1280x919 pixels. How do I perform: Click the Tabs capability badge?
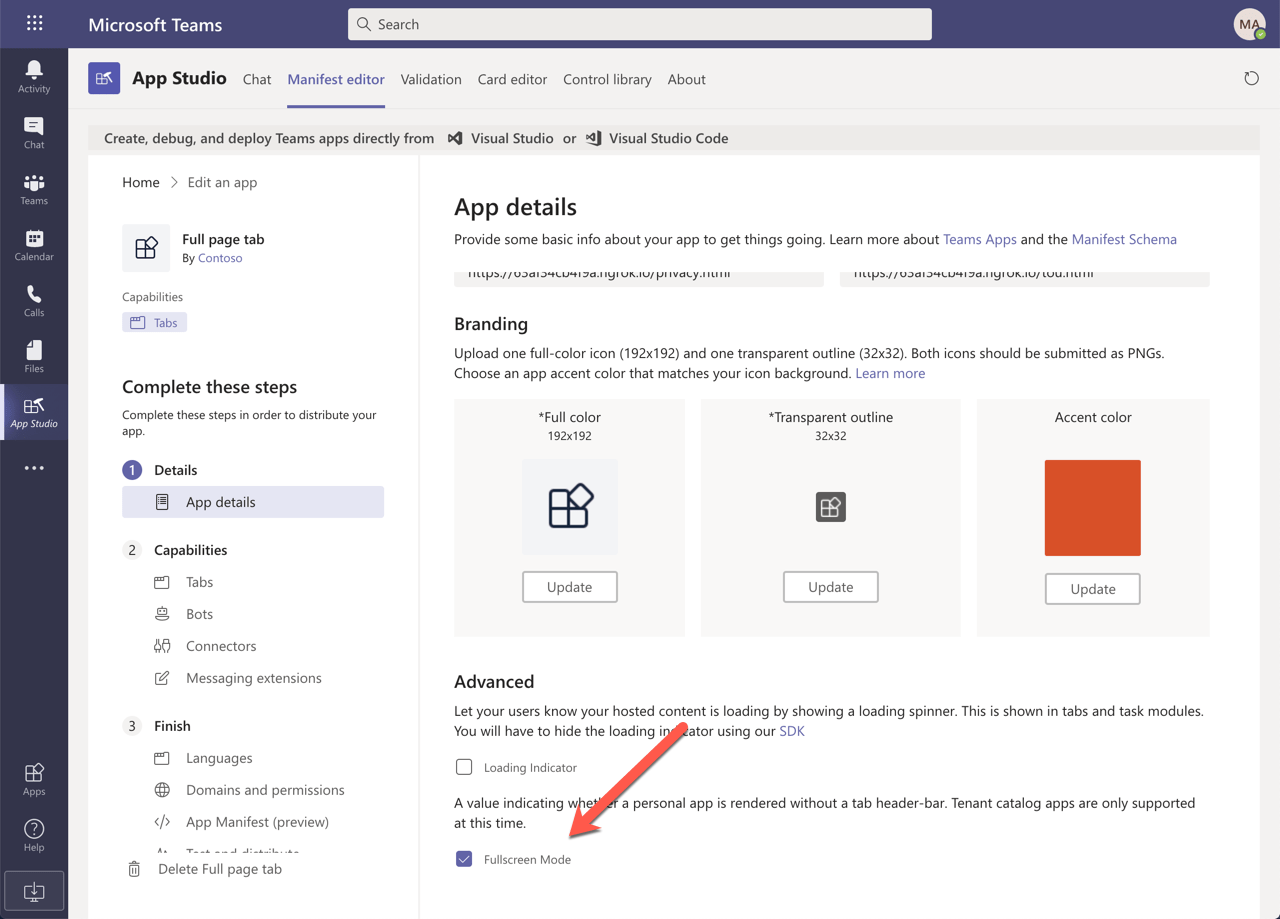pyautogui.click(x=155, y=322)
